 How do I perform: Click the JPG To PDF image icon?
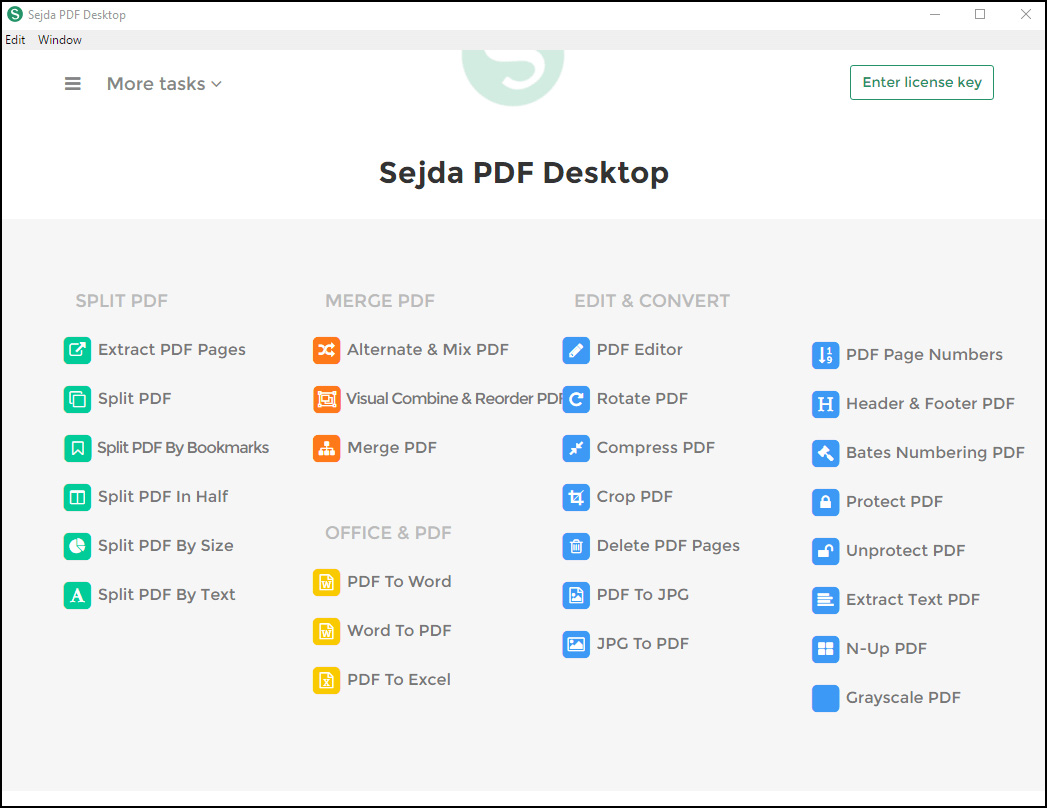click(576, 644)
